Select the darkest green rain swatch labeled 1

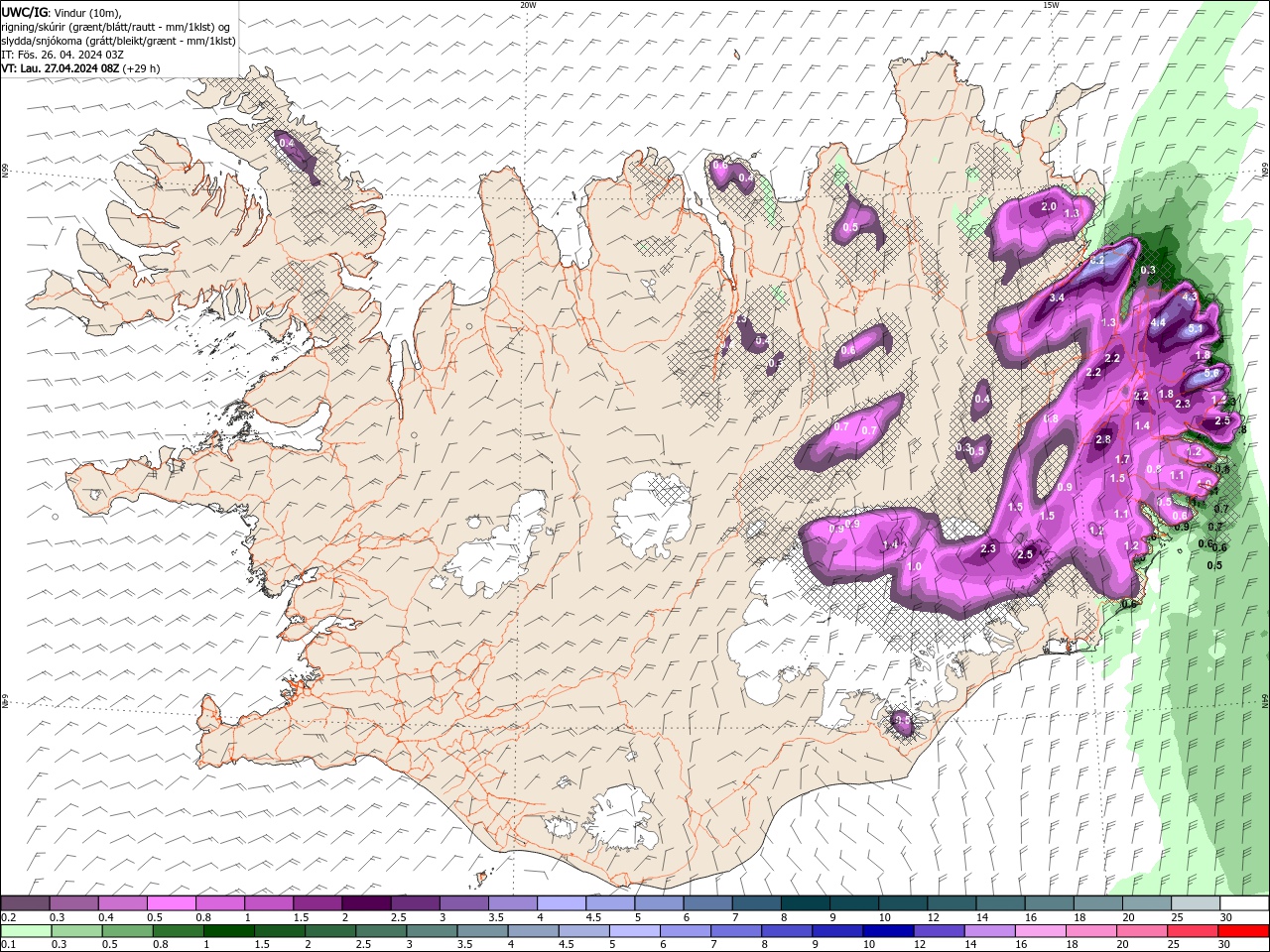coord(228,931)
